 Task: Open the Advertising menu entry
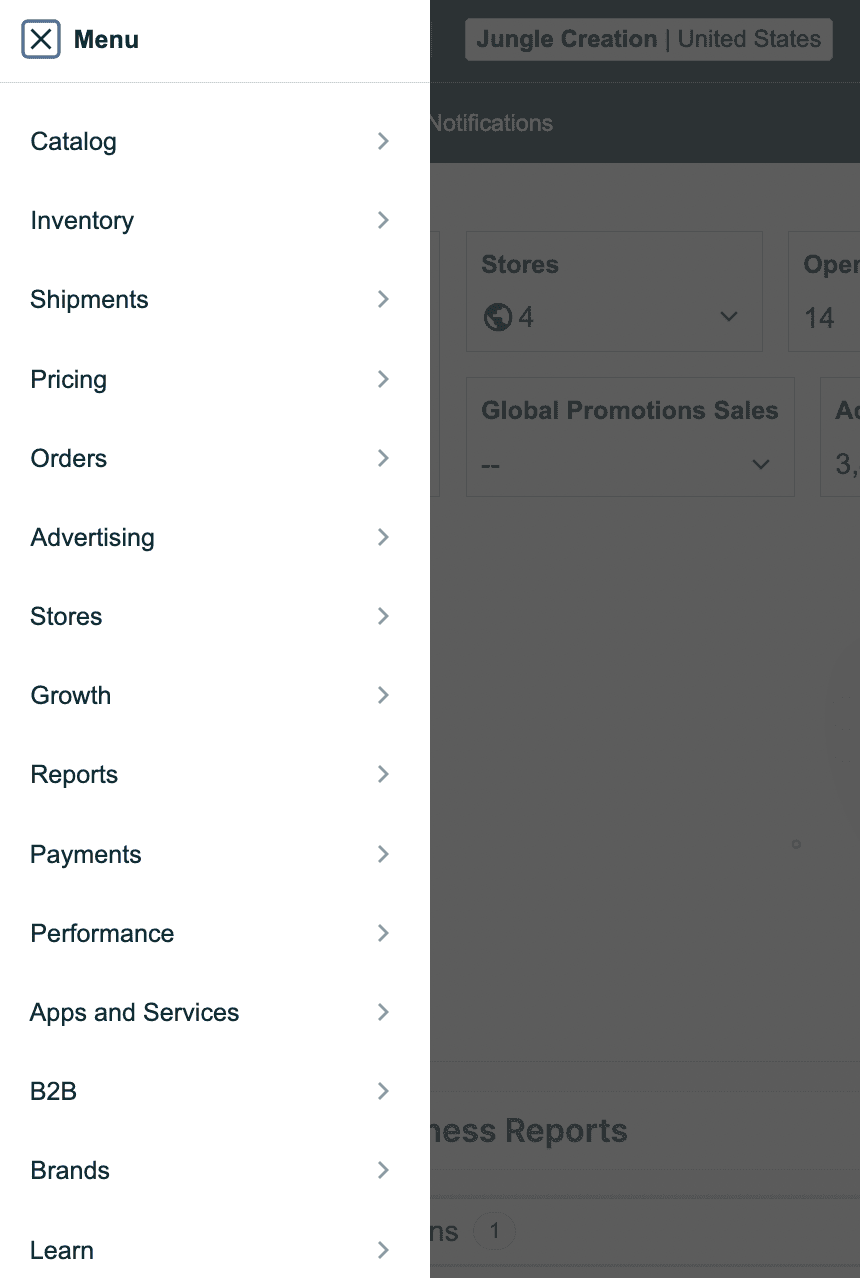click(93, 537)
